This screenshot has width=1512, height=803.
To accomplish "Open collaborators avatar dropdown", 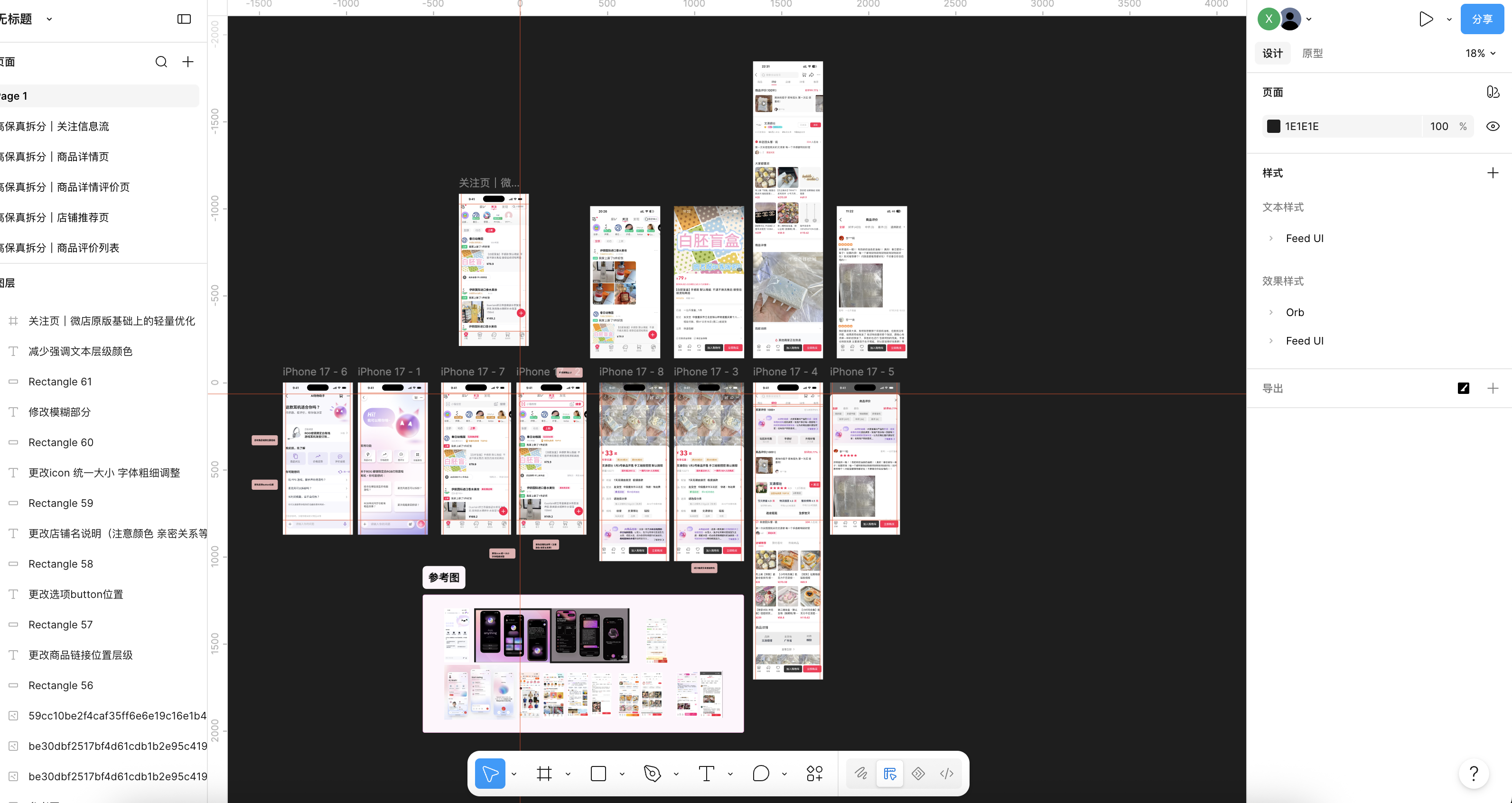I will [x=1308, y=19].
